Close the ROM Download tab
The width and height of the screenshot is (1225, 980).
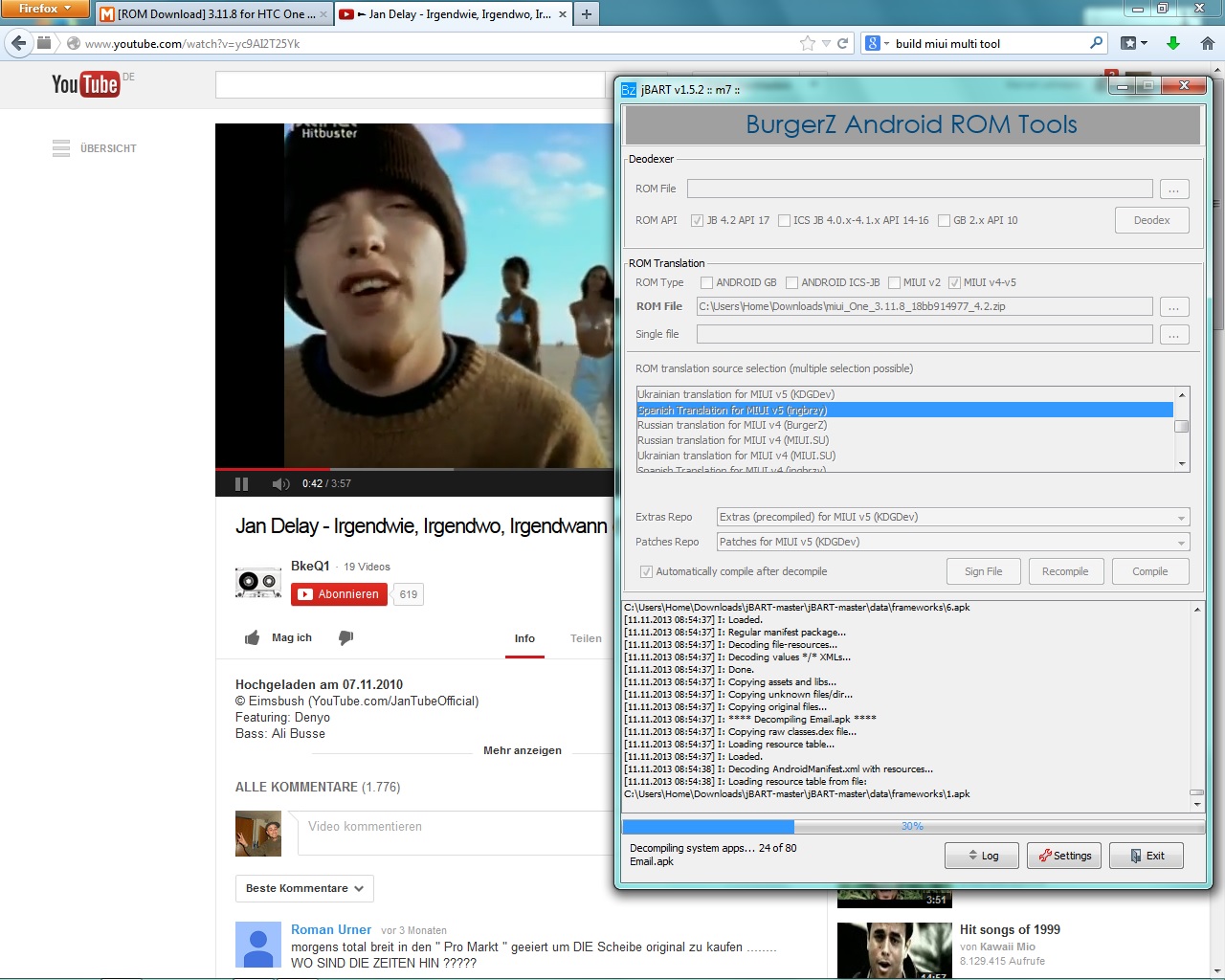pyautogui.click(x=323, y=14)
